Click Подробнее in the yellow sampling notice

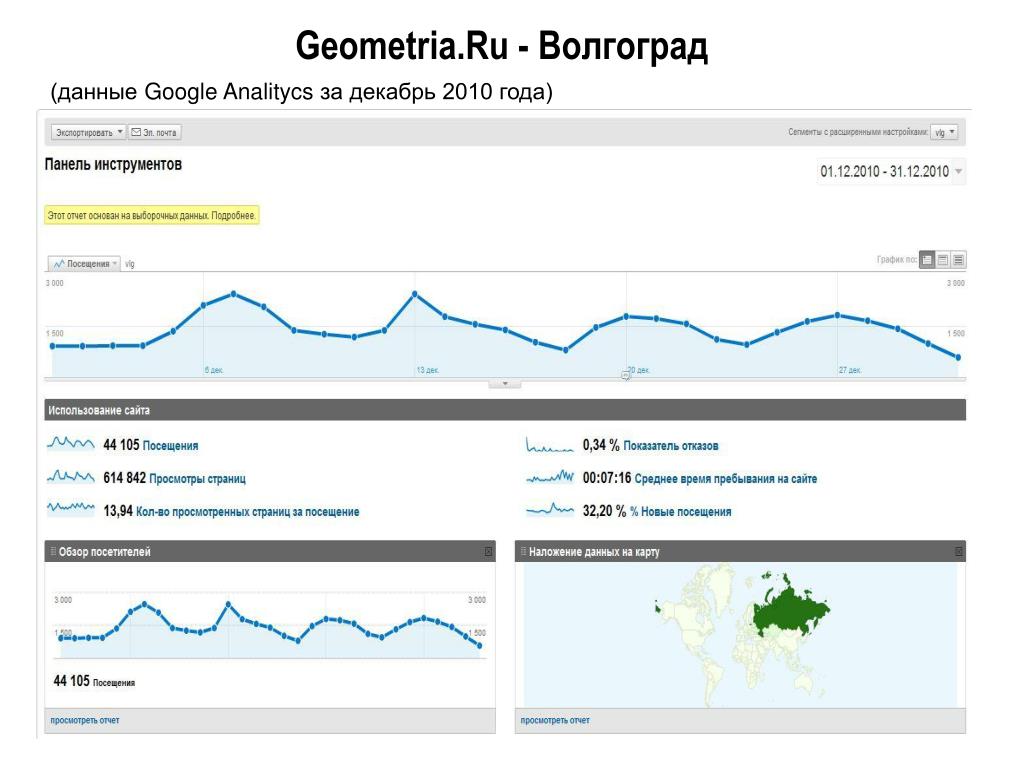(233, 216)
